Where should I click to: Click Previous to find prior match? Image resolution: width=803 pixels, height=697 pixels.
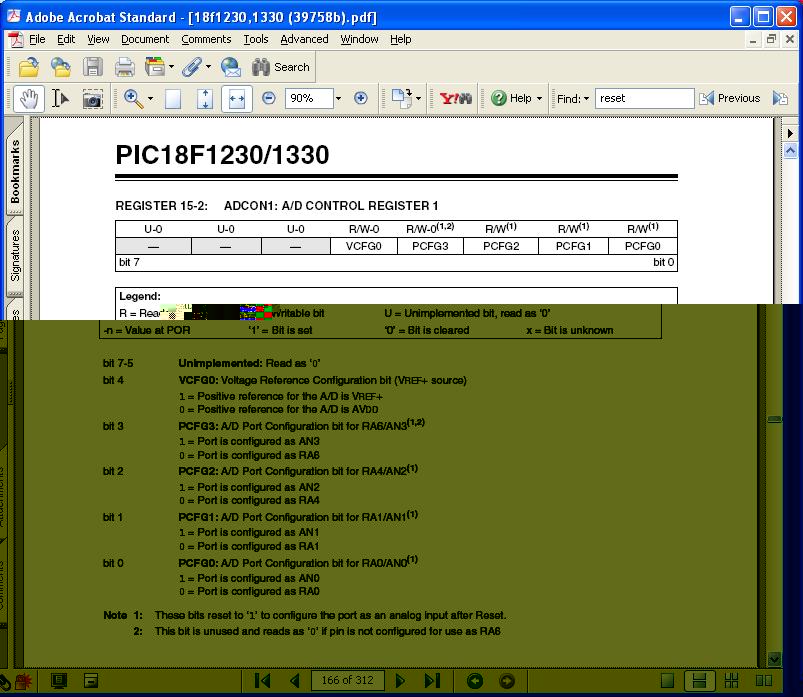(x=729, y=98)
